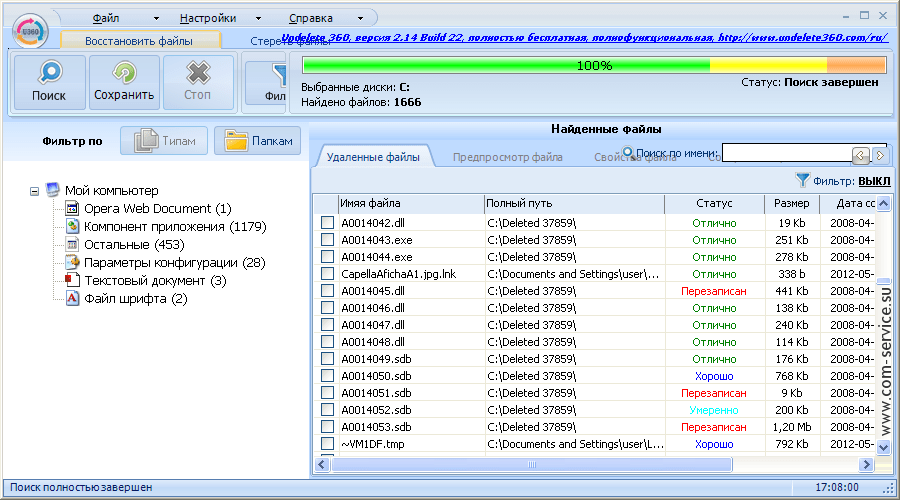Click the Текстовый документ icon

(72, 280)
